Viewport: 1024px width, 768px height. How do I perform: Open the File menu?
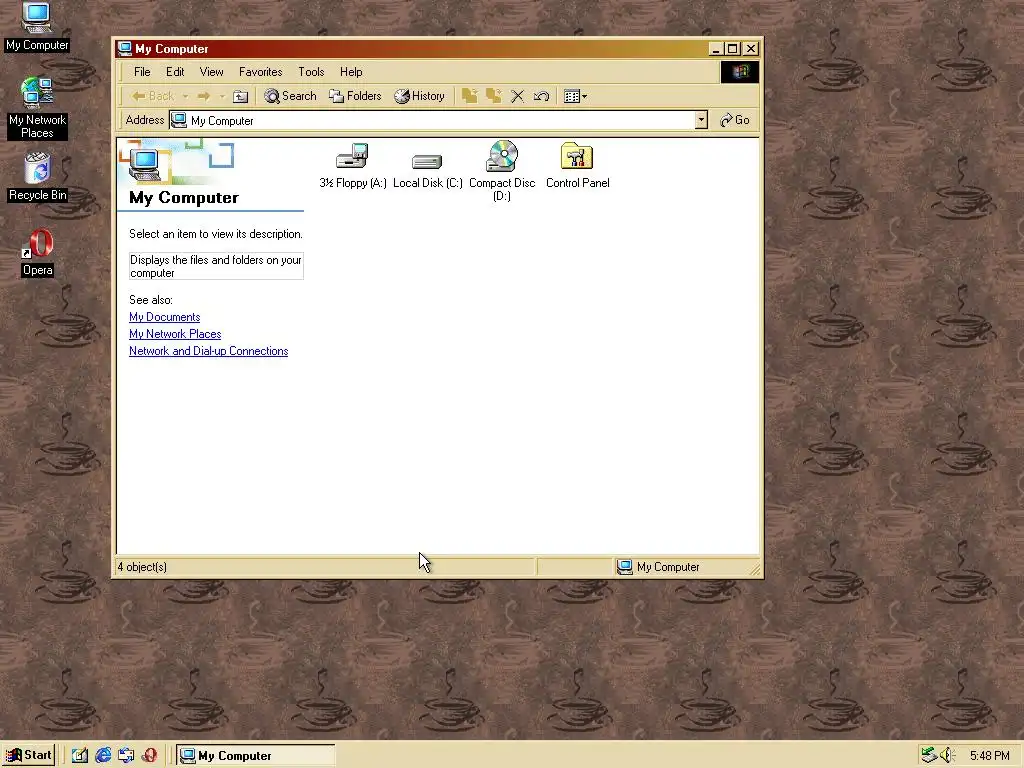142,72
